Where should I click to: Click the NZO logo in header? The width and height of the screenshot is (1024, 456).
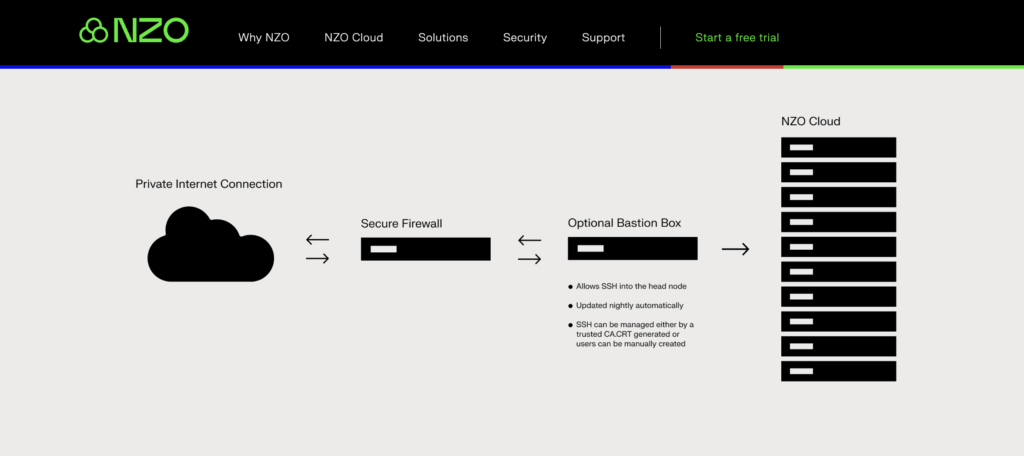pos(134,31)
